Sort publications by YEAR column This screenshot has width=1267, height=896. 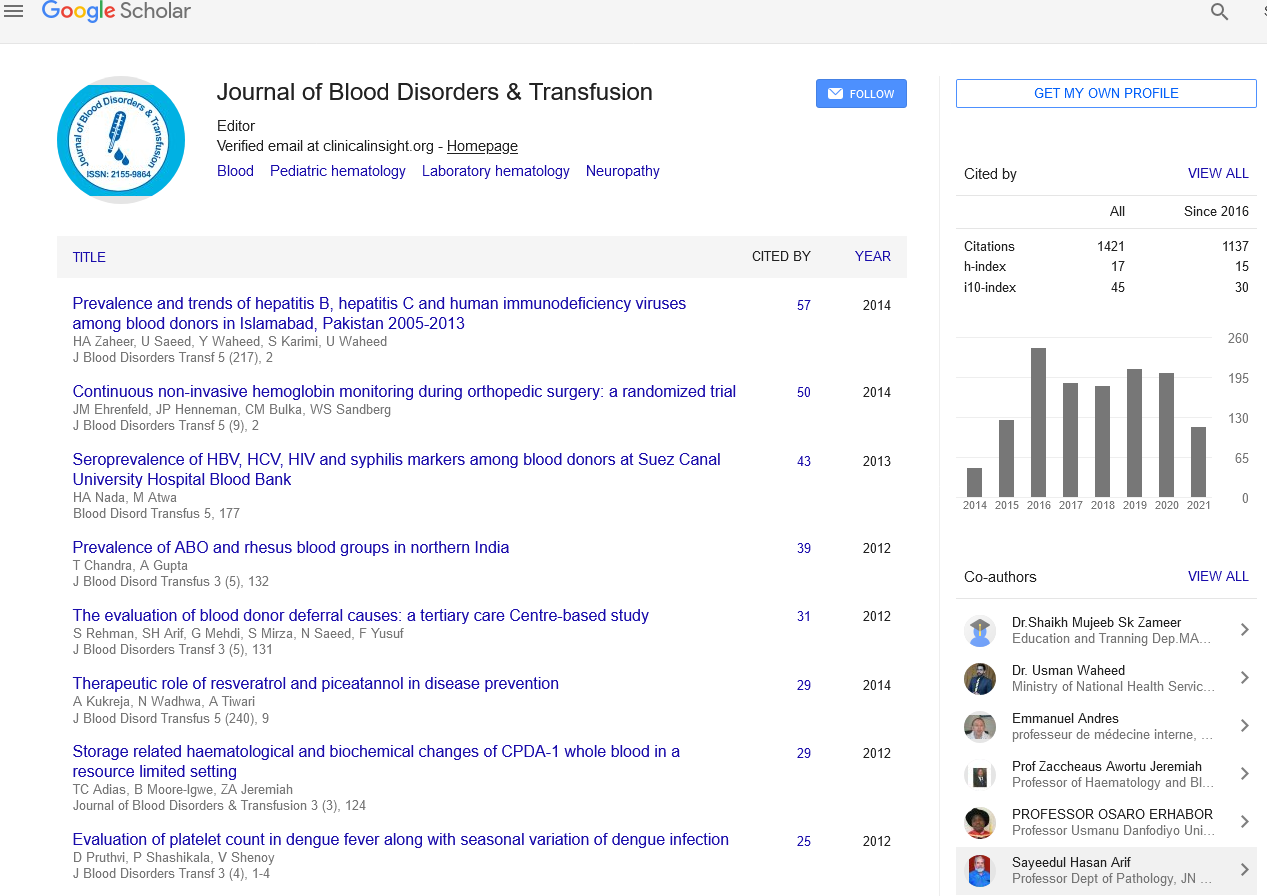[x=872, y=257]
